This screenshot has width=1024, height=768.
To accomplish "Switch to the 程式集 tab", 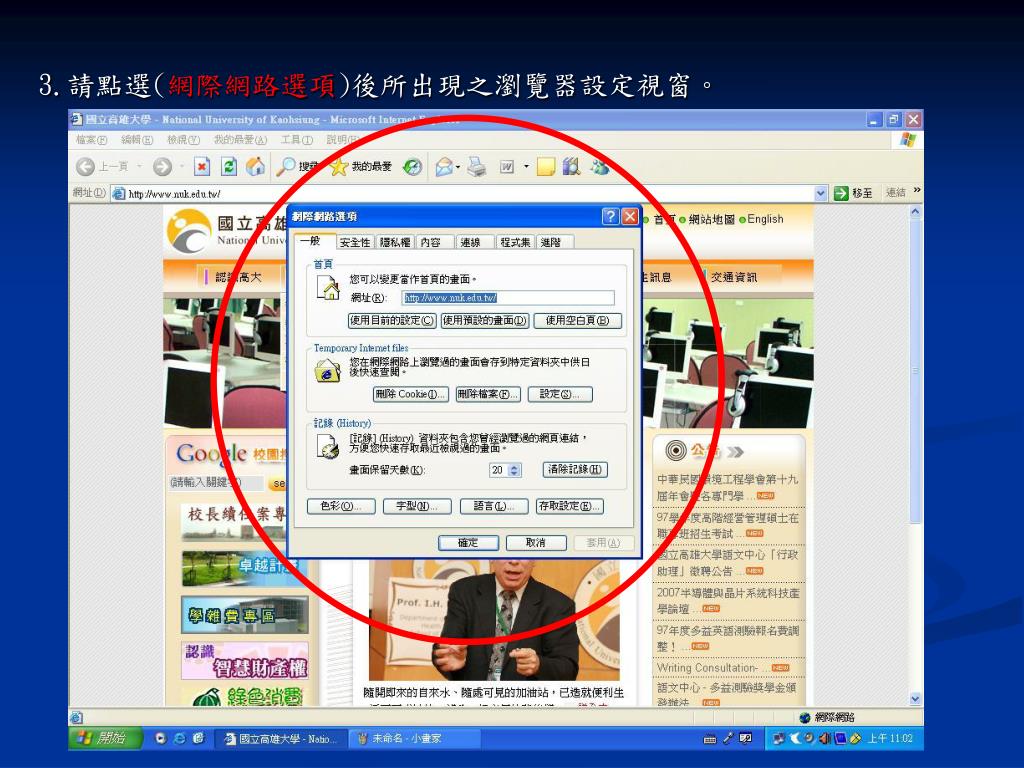I will pos(515,242).
